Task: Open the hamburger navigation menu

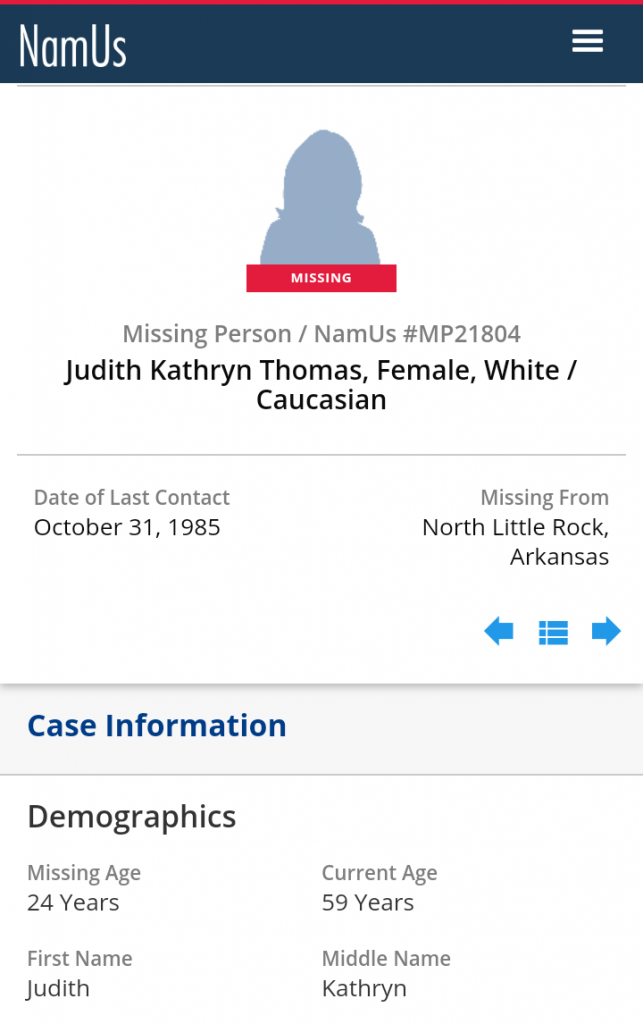Action: point(587,41)
